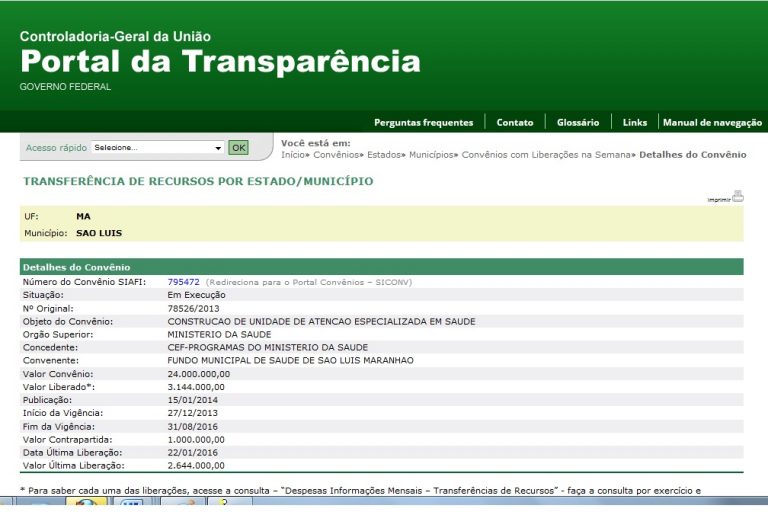Click the município value SAO LUIS
The height and width of the screenshot is (515, 768).
pyautogui.click(x=99, y=233)
